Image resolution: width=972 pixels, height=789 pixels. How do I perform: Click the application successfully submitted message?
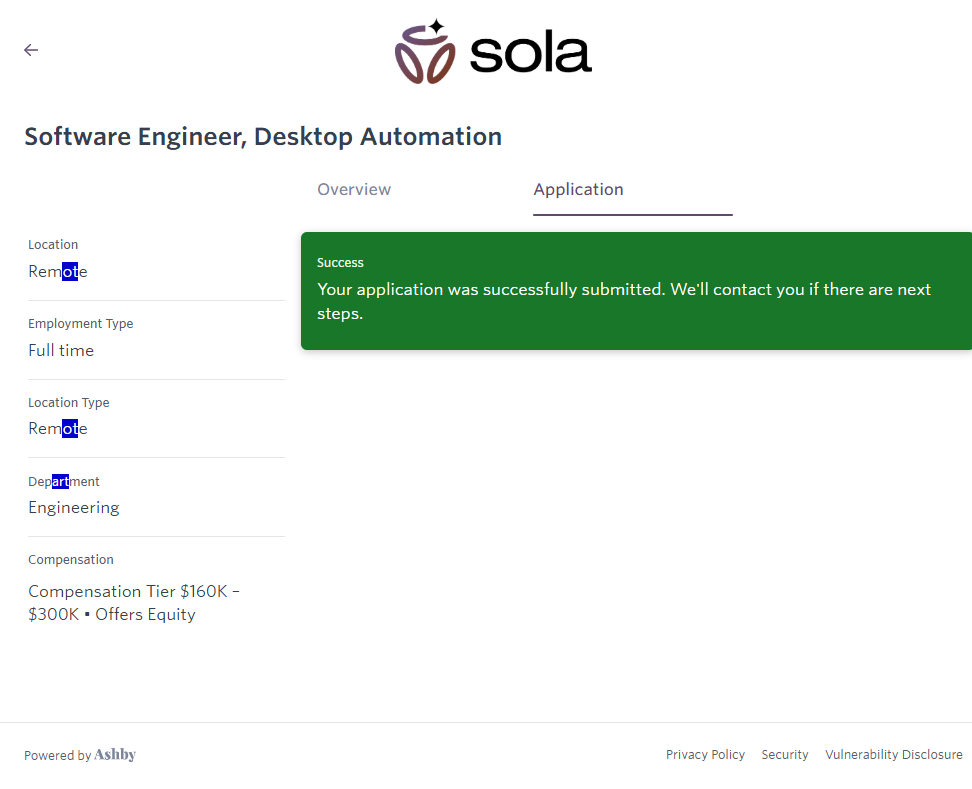point(623,301)
